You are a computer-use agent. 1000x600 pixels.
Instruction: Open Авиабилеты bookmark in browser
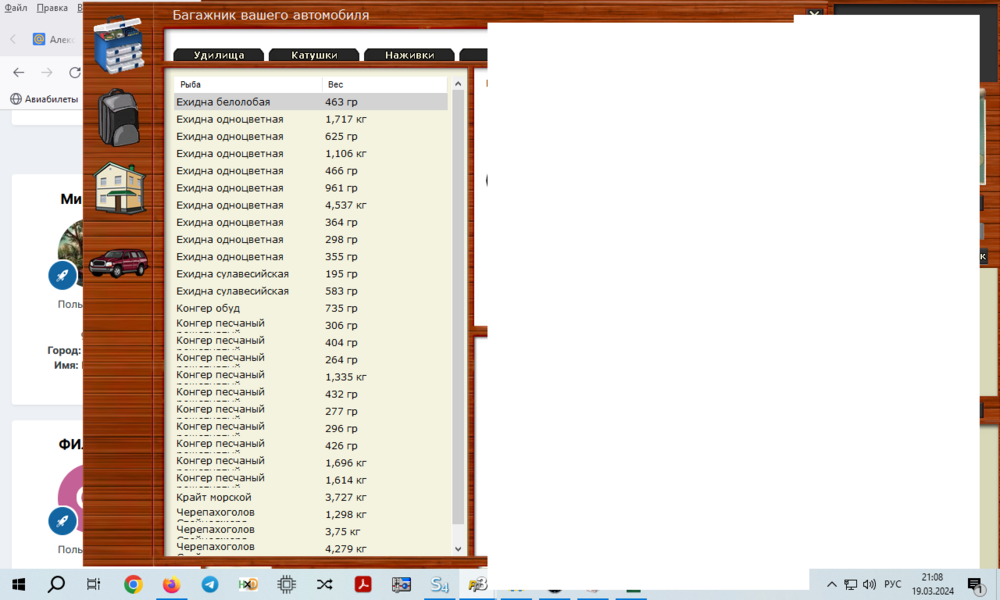pyautogui.click(x=45, y=99)
